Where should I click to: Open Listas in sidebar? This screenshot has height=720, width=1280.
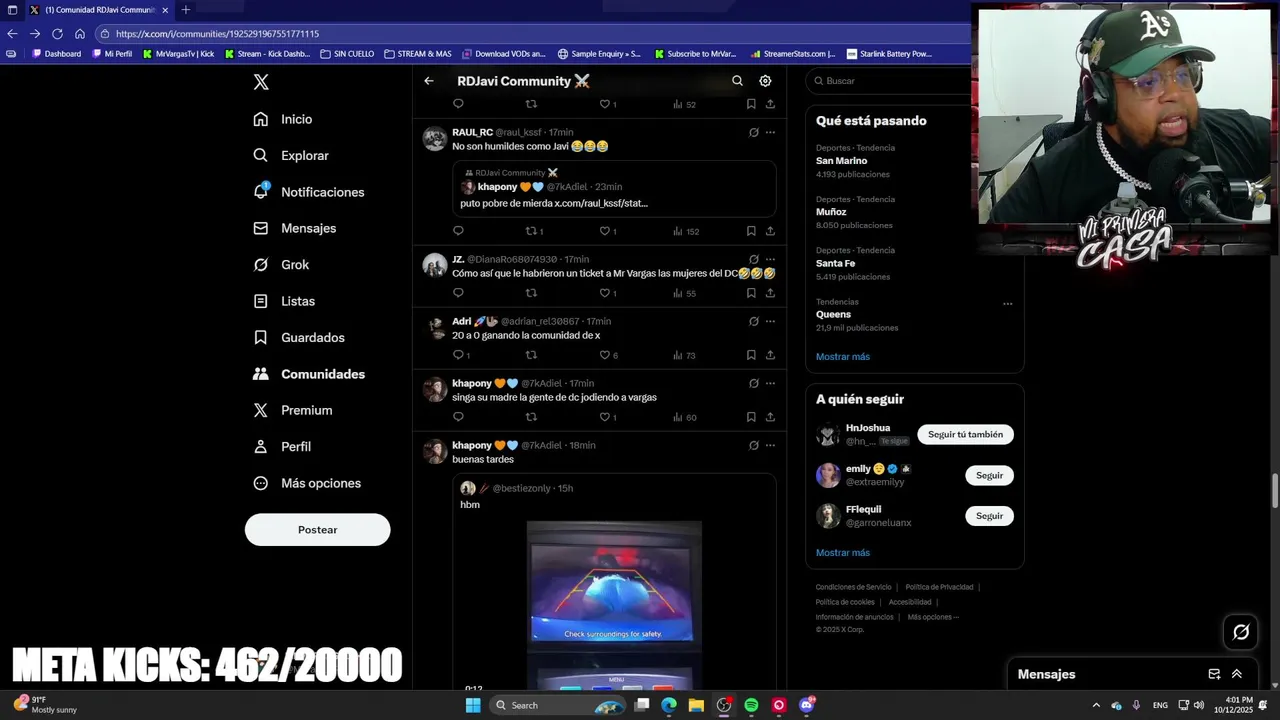tap(284, 301)
